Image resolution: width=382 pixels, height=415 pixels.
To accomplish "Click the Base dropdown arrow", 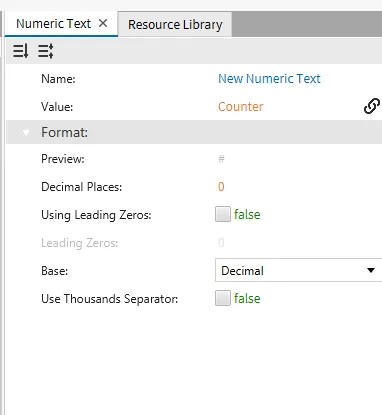I will 371,270.
